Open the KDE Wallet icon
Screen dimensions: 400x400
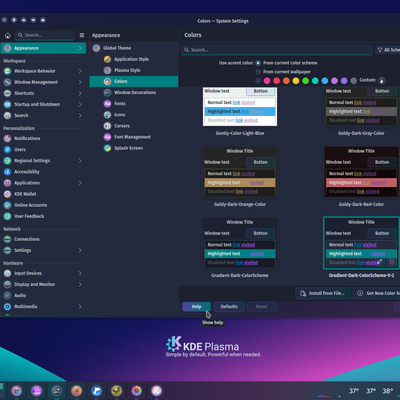coord(7,194)
